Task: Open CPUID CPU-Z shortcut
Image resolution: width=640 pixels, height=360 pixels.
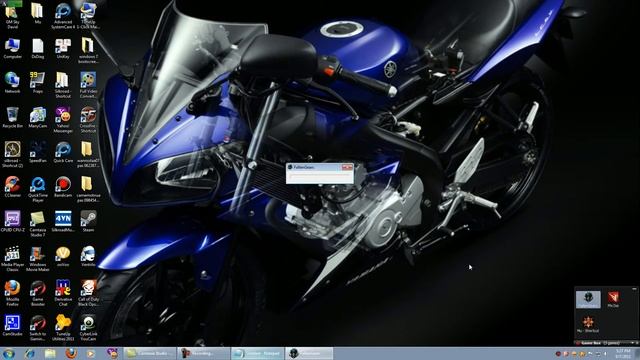Action: click(12, 222)
